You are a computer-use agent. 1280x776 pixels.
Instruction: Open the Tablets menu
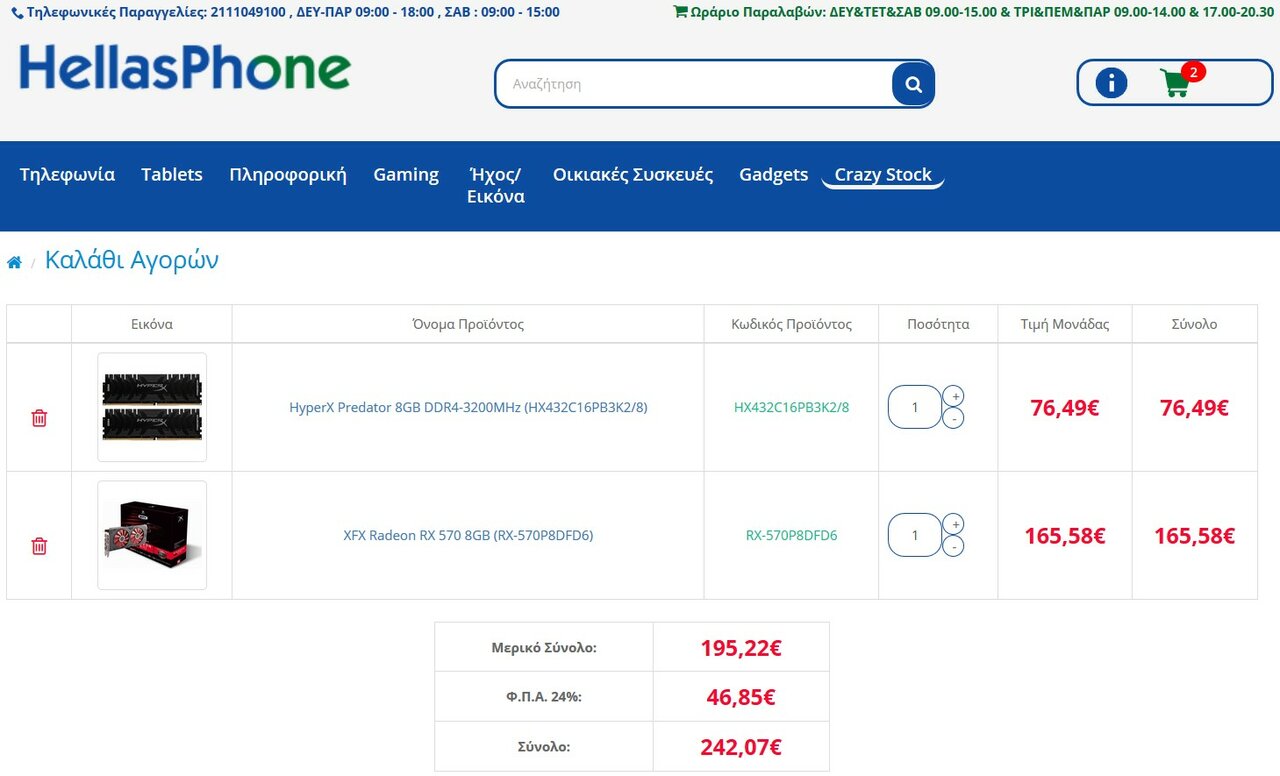[172, 174]
